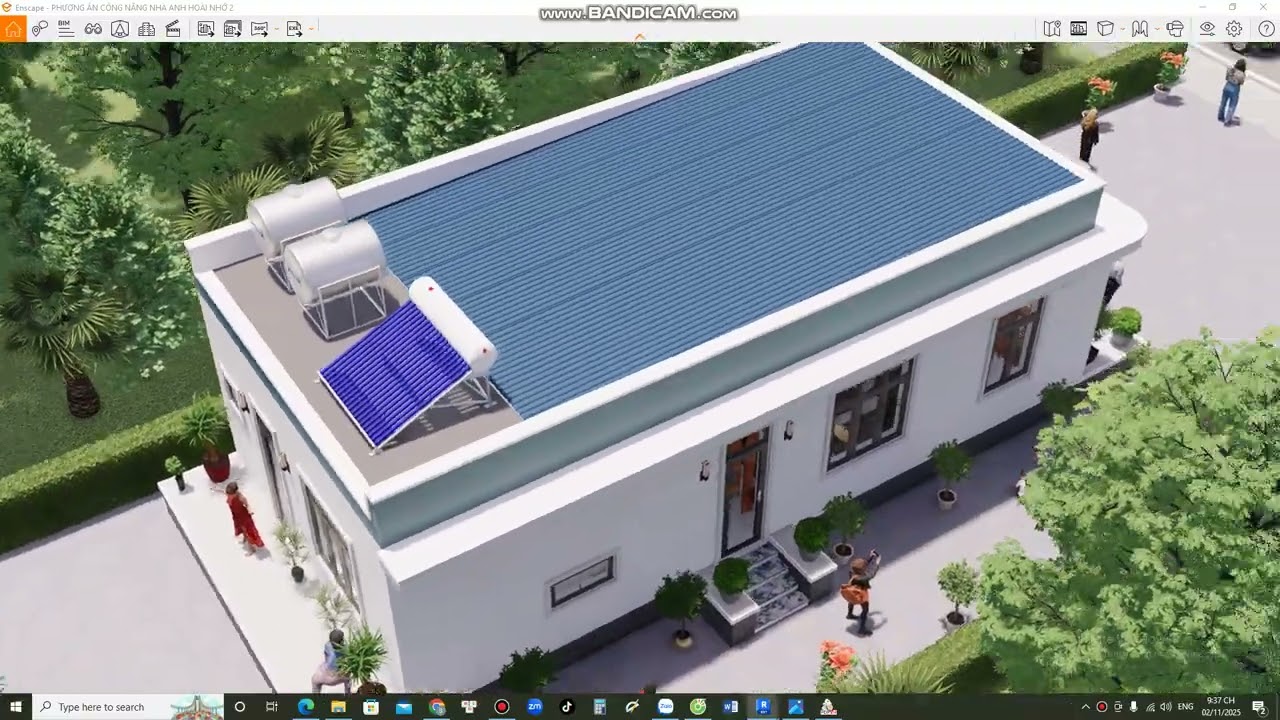Expand the EXE export dropdown arrow
This screenshot has width=1280, height=720.
tap(311, 29)
